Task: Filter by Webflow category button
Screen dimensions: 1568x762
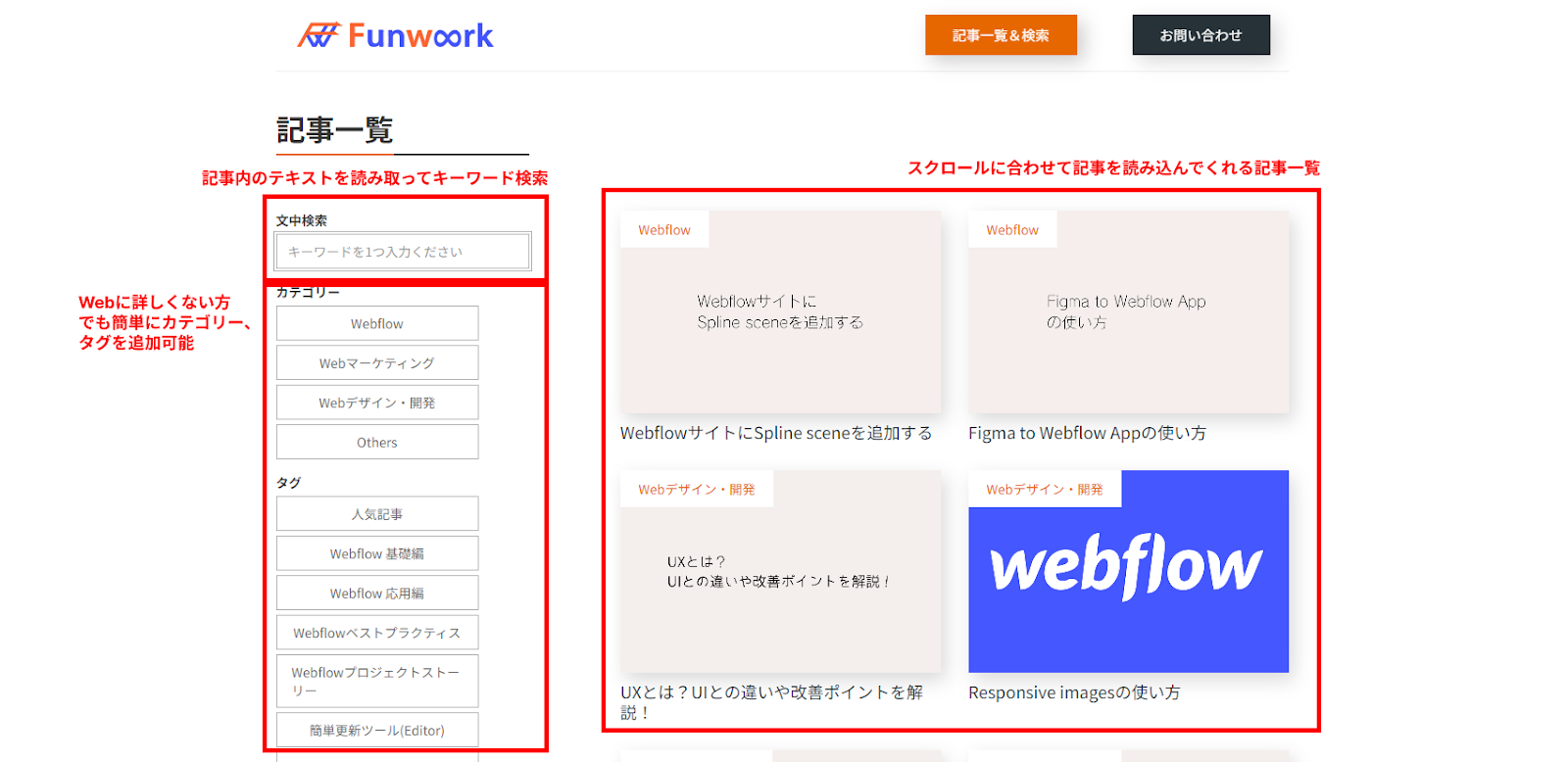Action: coord(377,323)
